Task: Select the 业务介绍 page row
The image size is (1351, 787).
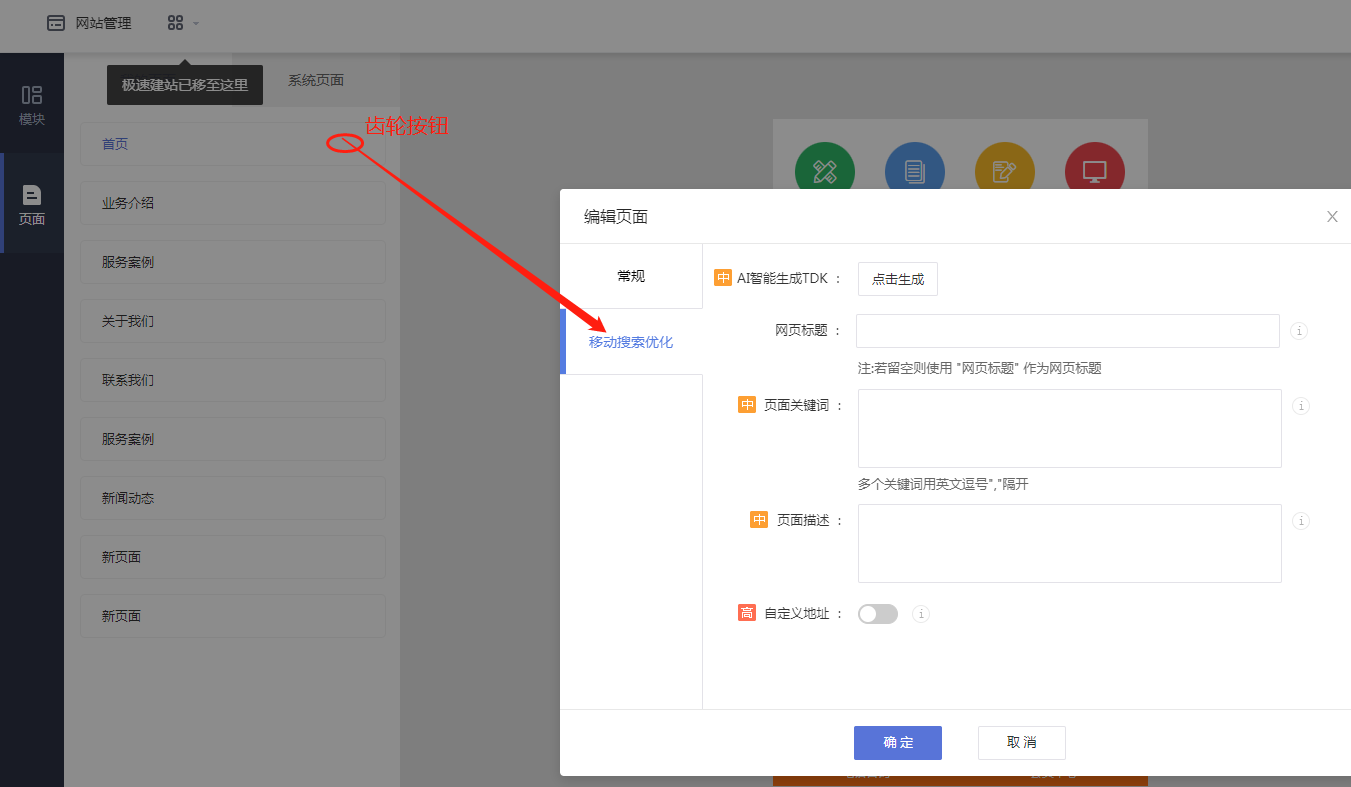Action: (x=233, y=203)
